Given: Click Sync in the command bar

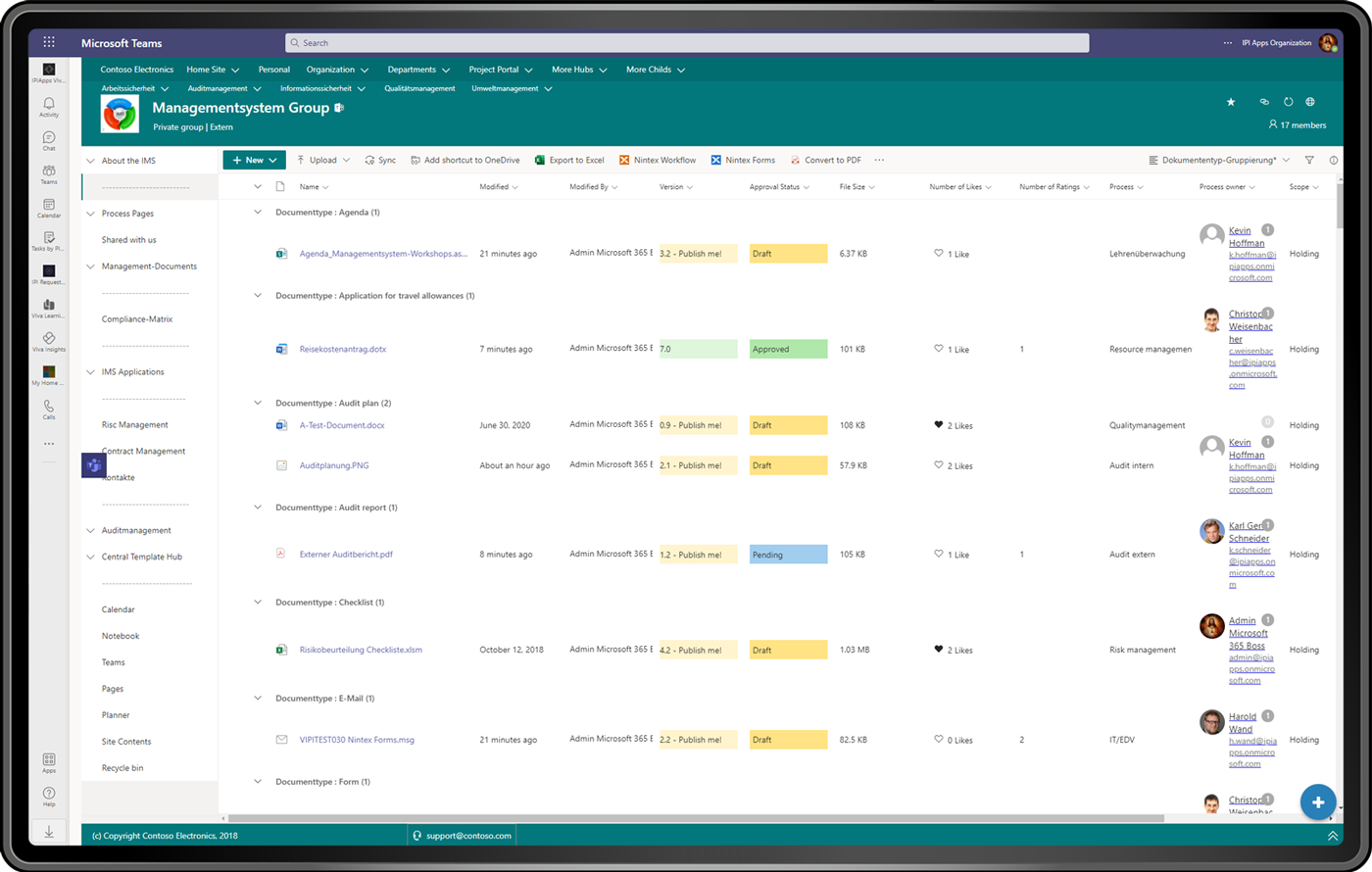Looking at the screenshot, I should pos(380,160).
